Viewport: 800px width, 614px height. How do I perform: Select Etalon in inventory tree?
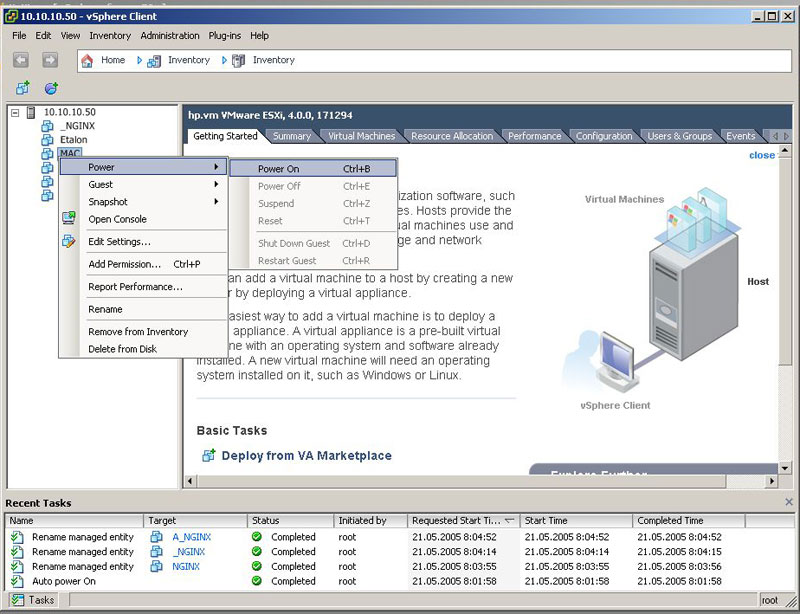[73, 140]
